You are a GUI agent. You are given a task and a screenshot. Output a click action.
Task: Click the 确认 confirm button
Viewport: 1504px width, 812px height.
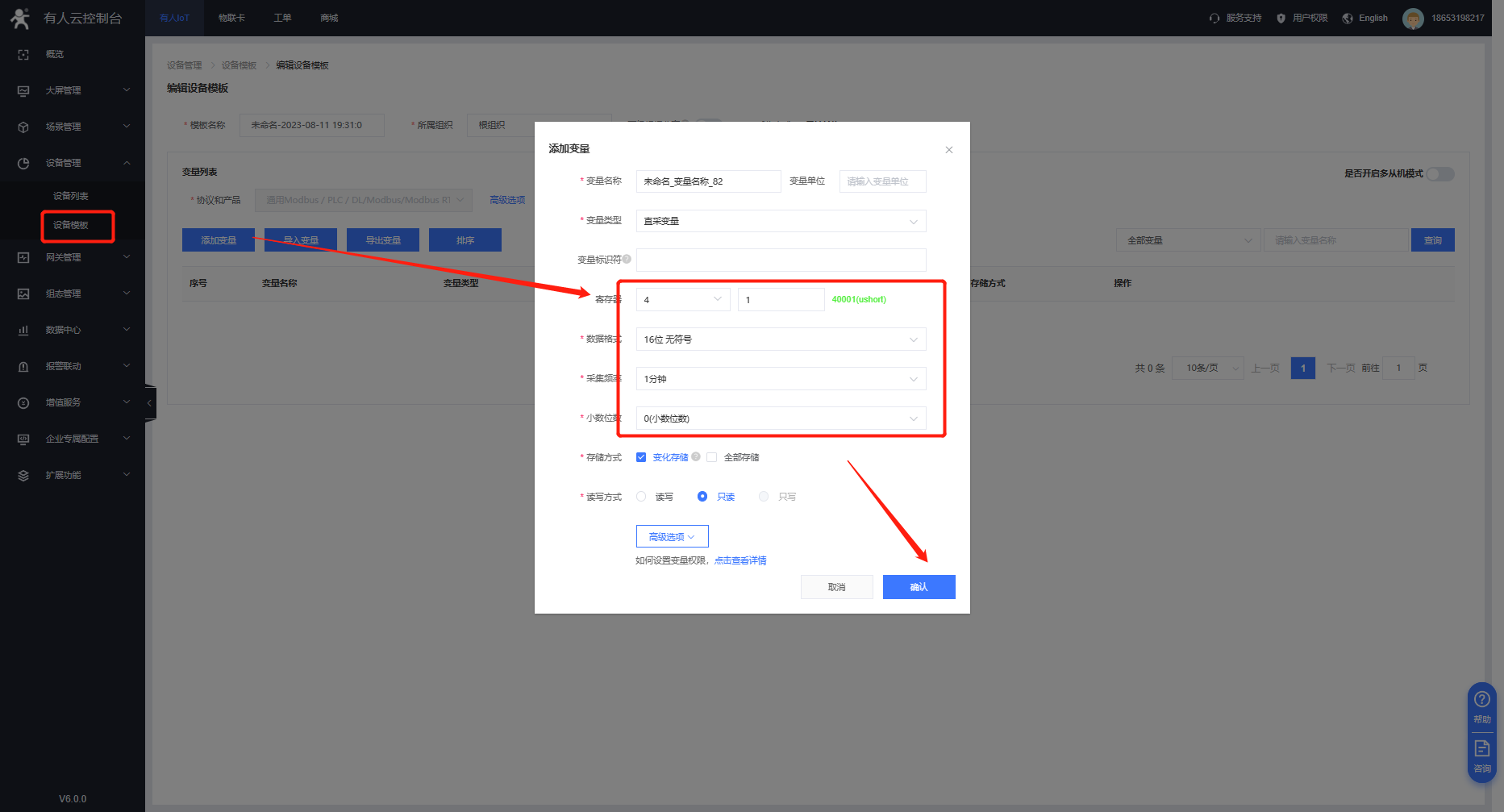(x=919, y=587)
